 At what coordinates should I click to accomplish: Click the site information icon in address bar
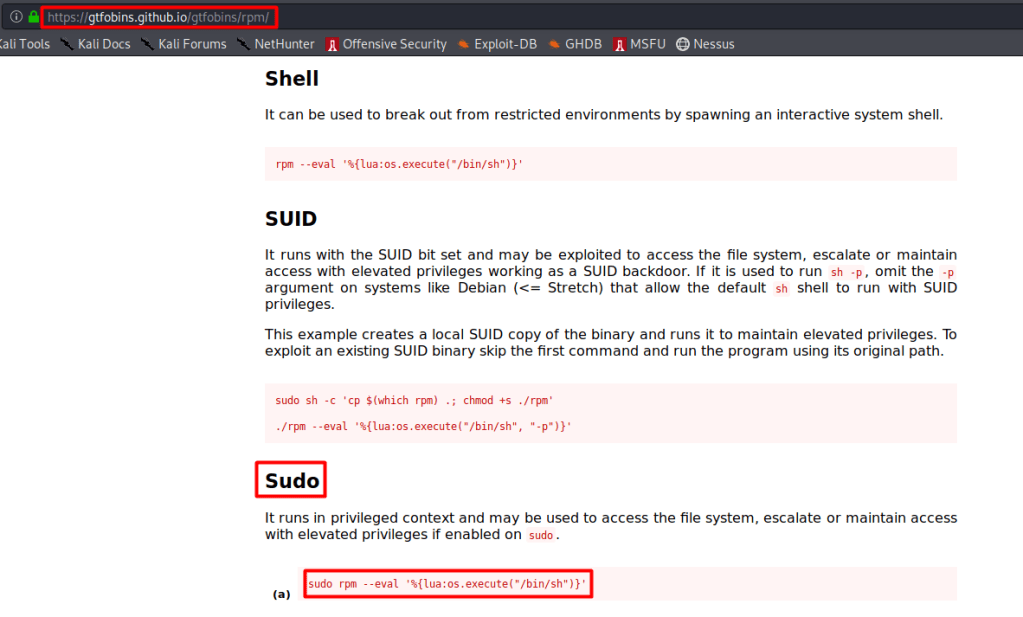pos(16,17)
